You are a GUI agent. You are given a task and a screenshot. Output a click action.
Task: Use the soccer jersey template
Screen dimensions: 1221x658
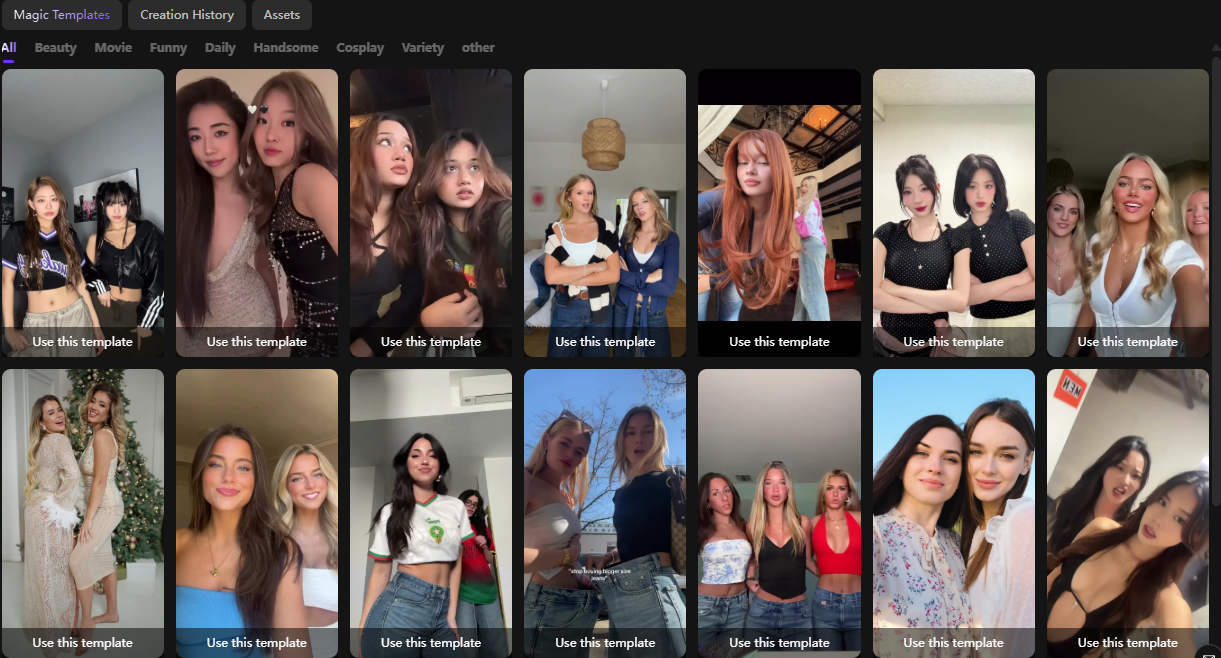coord(430,642)
